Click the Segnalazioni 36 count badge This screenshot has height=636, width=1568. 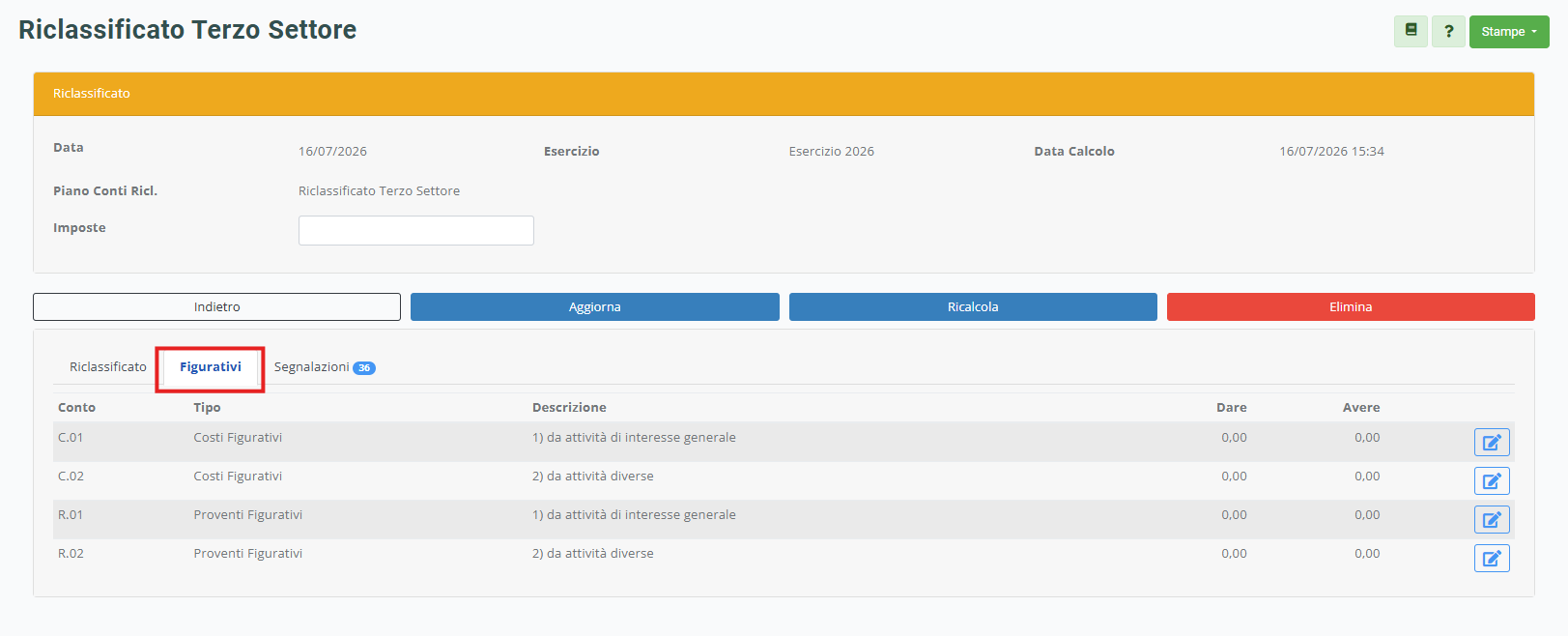pos(364,368)
